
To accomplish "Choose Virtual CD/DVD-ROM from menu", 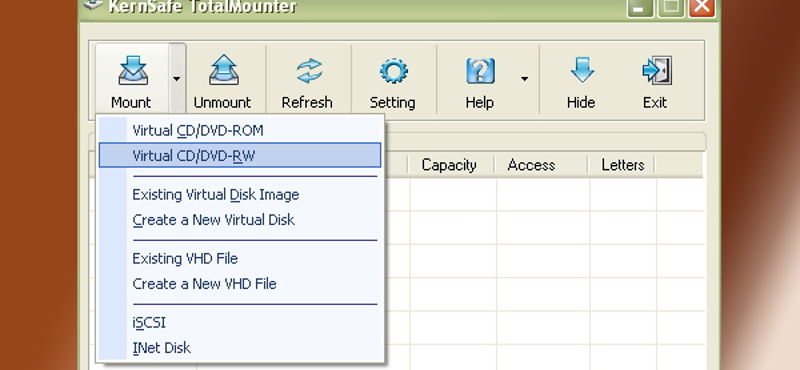I will (240, 130).
